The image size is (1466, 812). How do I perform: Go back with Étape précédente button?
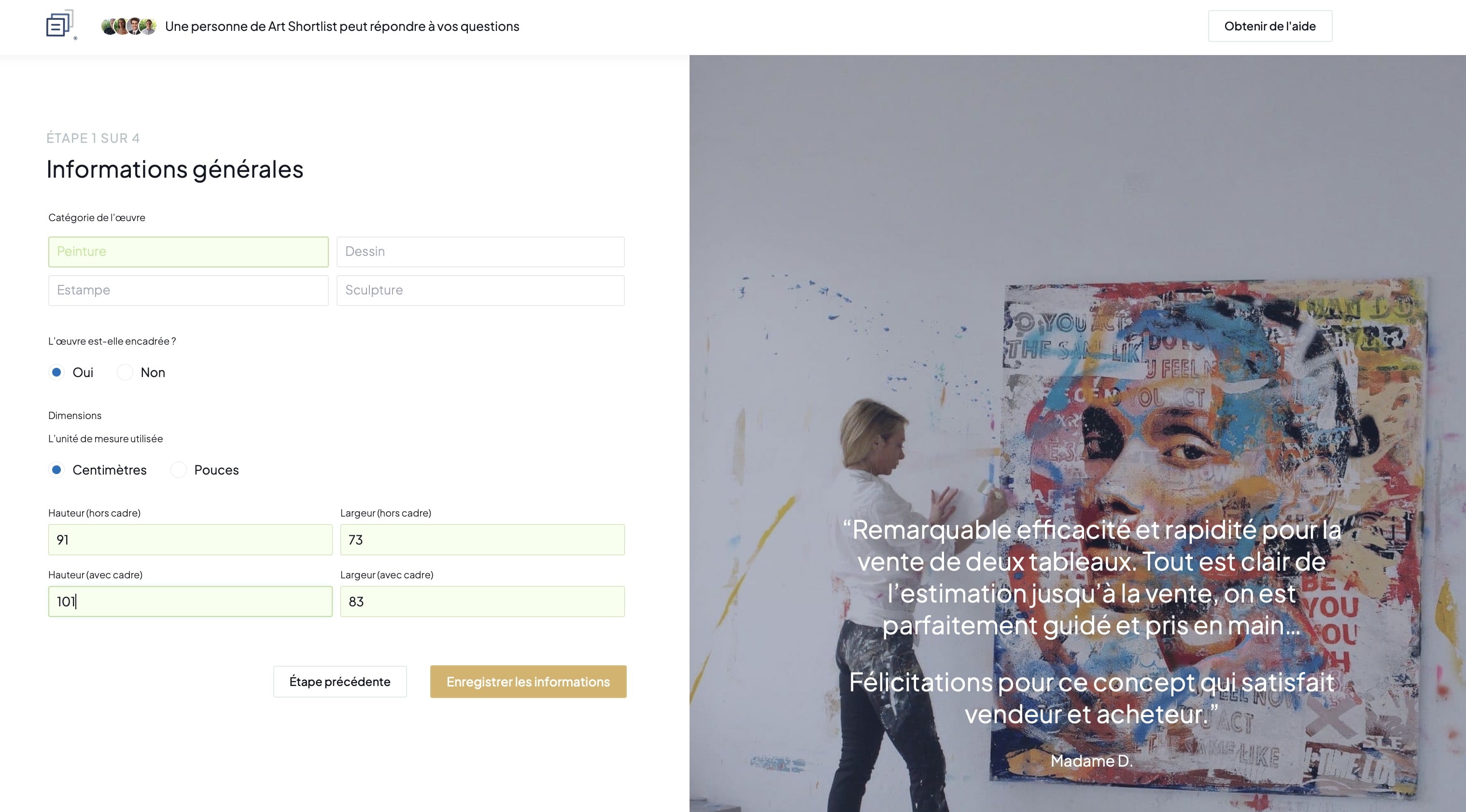340,682
